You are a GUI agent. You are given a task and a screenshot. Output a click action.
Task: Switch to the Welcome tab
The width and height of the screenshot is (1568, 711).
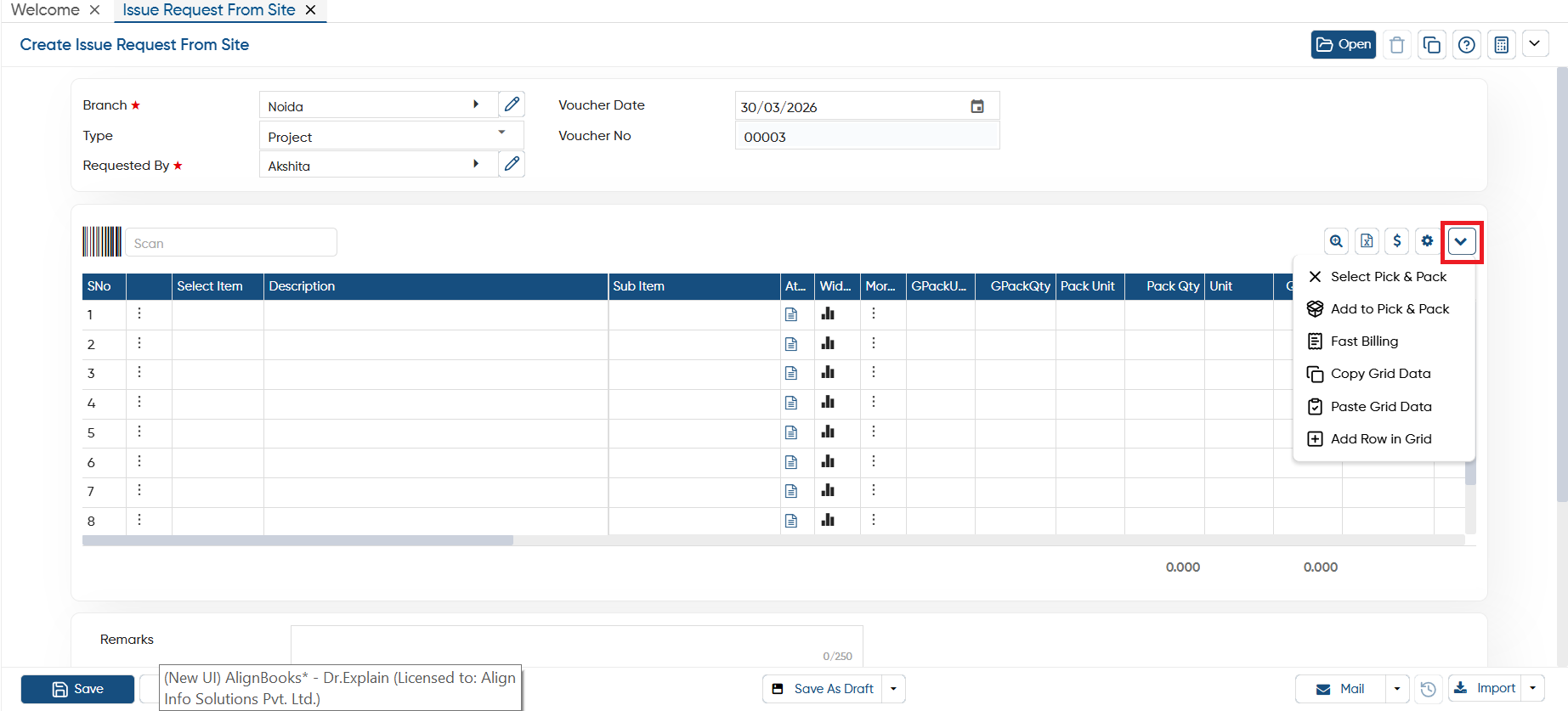pyautogui.click(x=45, y=10)
